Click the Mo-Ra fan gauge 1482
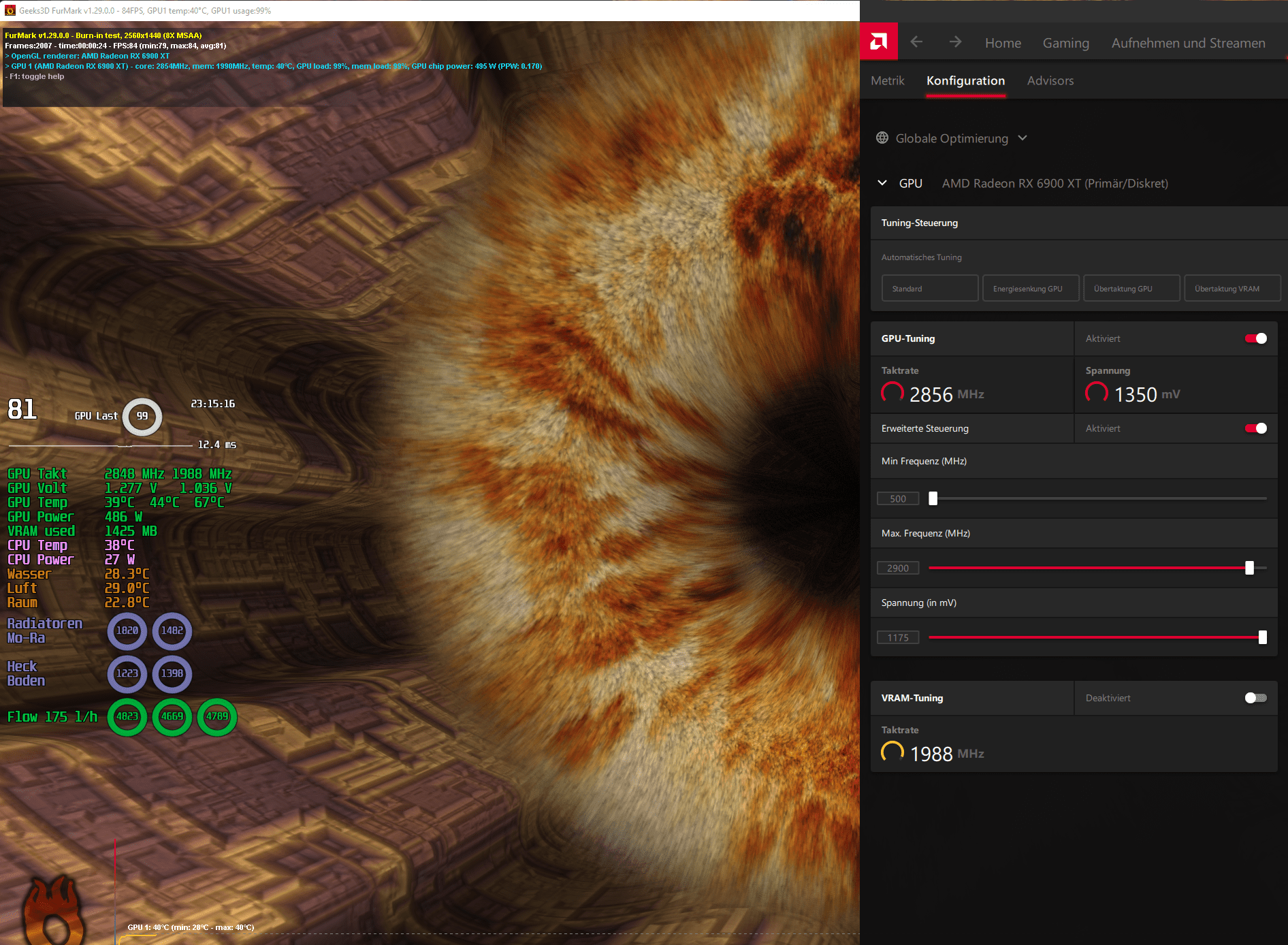The height and width of the screenshot is (945, 1288). click(x=172, y=630)
